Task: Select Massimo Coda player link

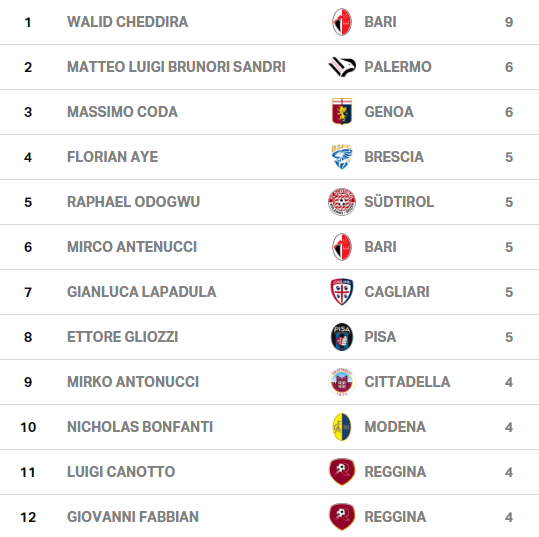Action: coord(122,112)
